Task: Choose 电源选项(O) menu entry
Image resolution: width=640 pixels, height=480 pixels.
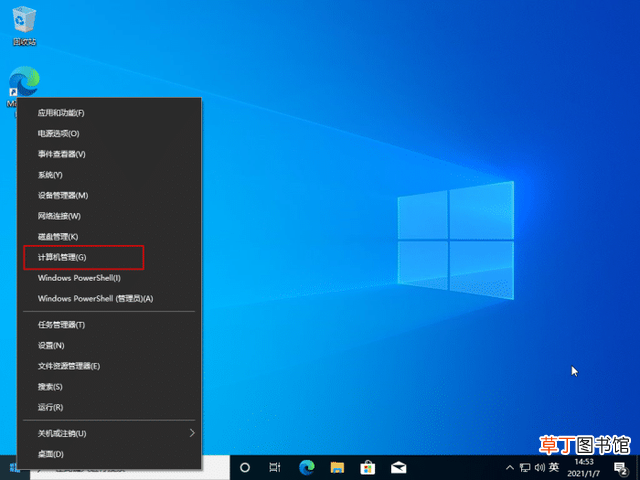Action: [109, 133]
